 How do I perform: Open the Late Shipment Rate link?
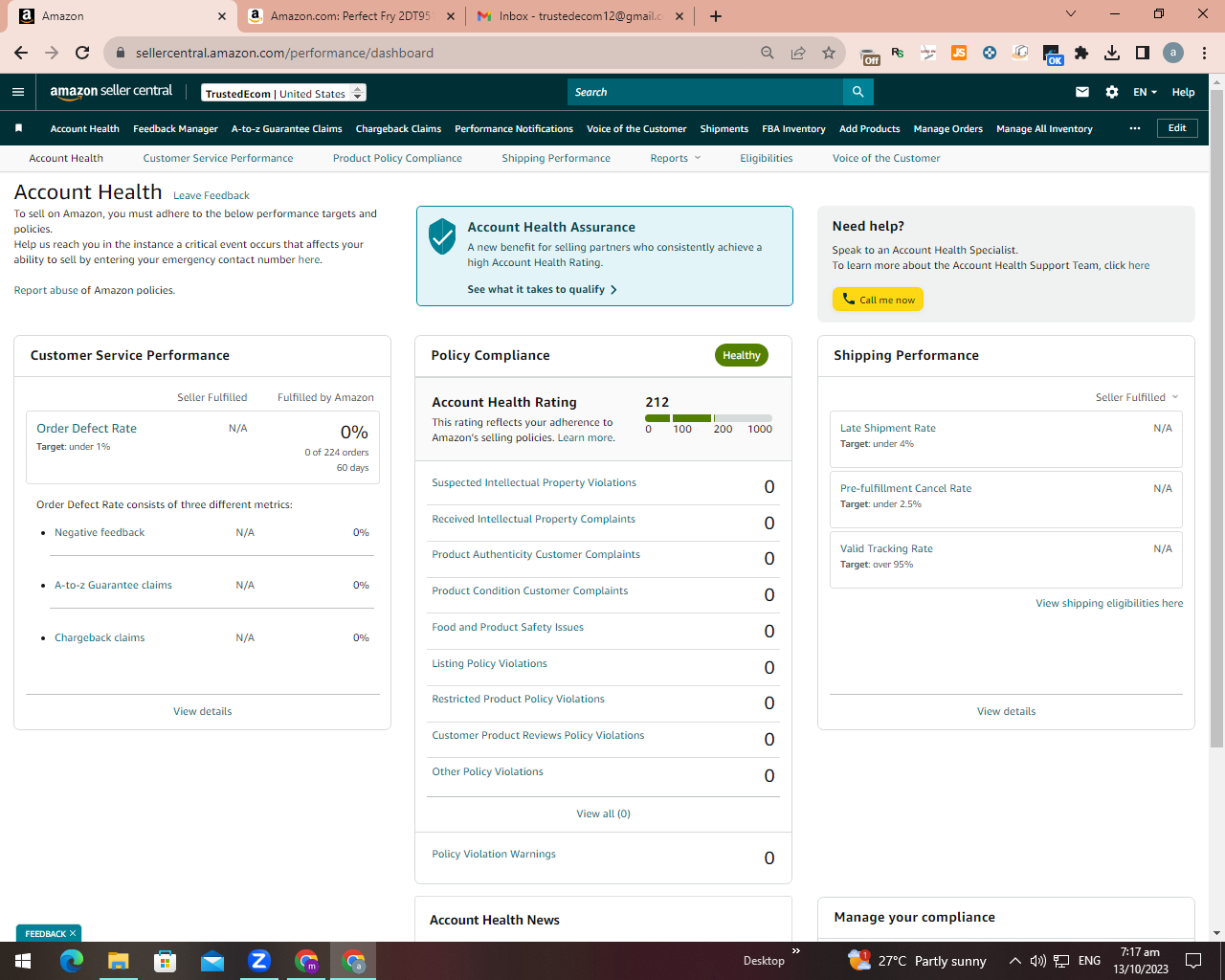[x=888, y=428]
